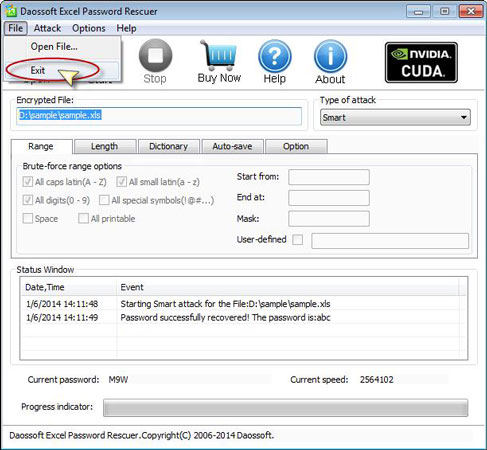This screenshot has height=450, width=487.
Task: Select Open File... menu entry
Action: [54, 46]
